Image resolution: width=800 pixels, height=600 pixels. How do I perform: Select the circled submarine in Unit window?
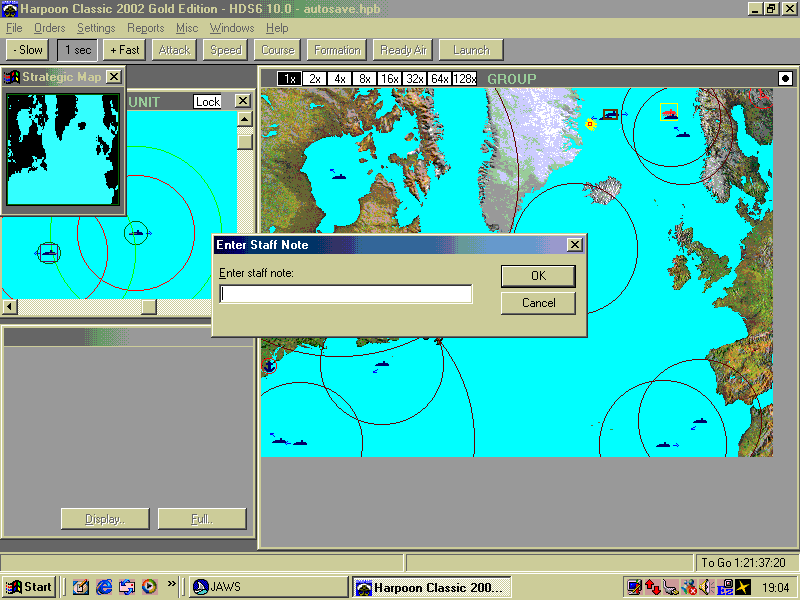coord(136,233)
